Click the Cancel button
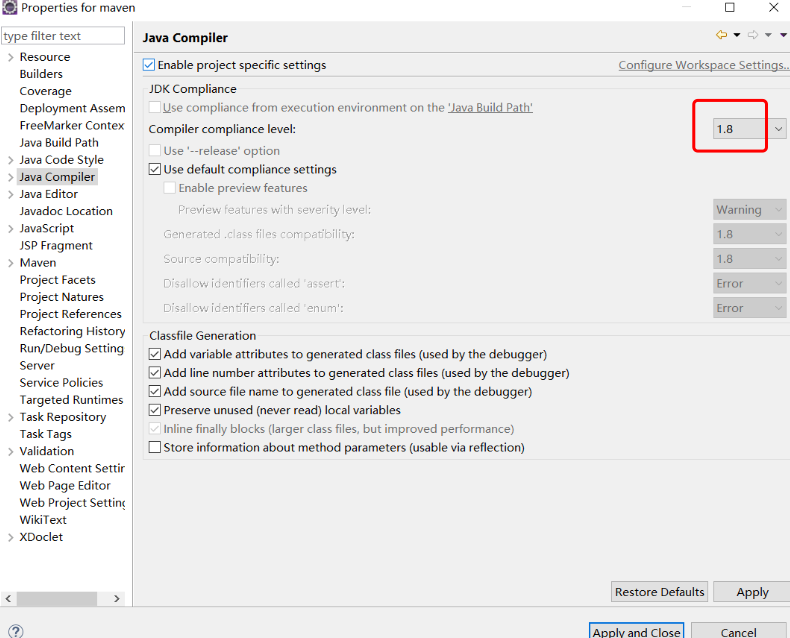 [x=738, y=631]
